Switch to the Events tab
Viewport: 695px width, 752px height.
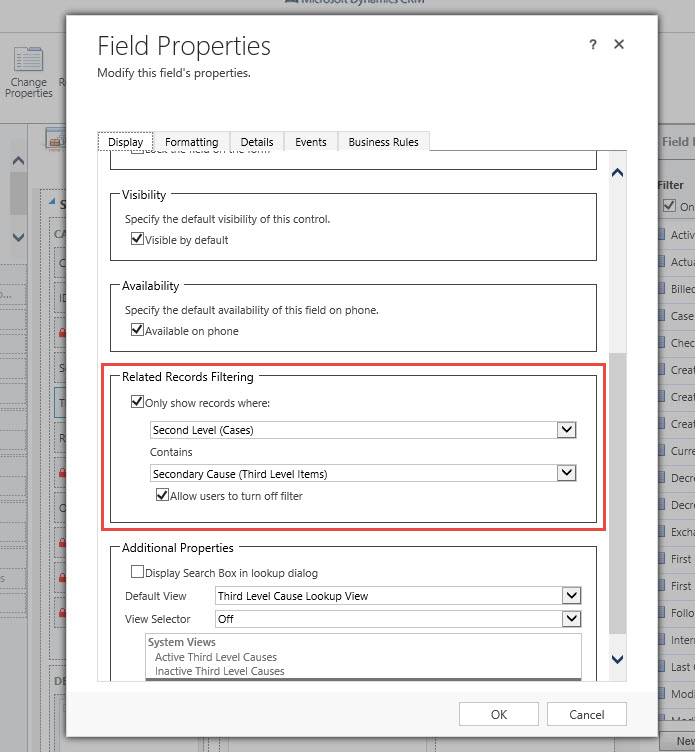[310, 142]
